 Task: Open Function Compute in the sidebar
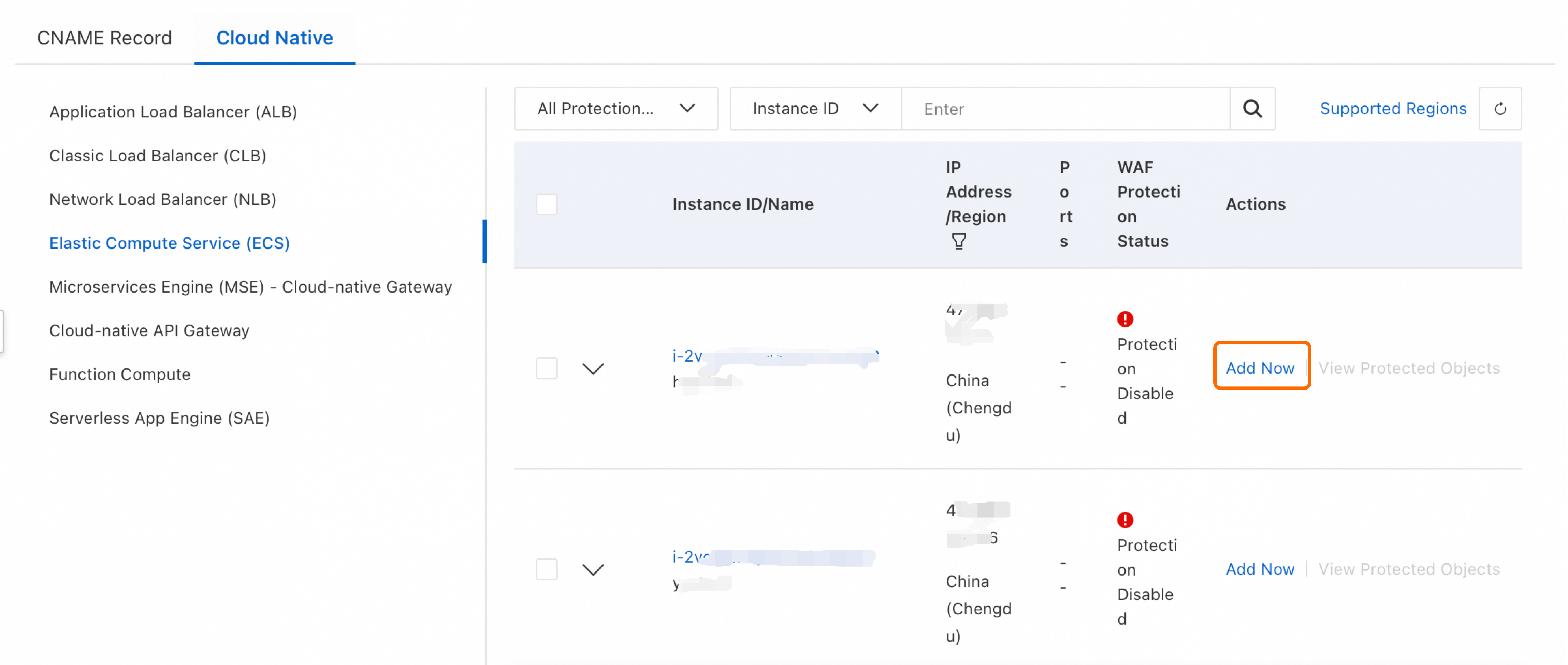pos(119,374)
